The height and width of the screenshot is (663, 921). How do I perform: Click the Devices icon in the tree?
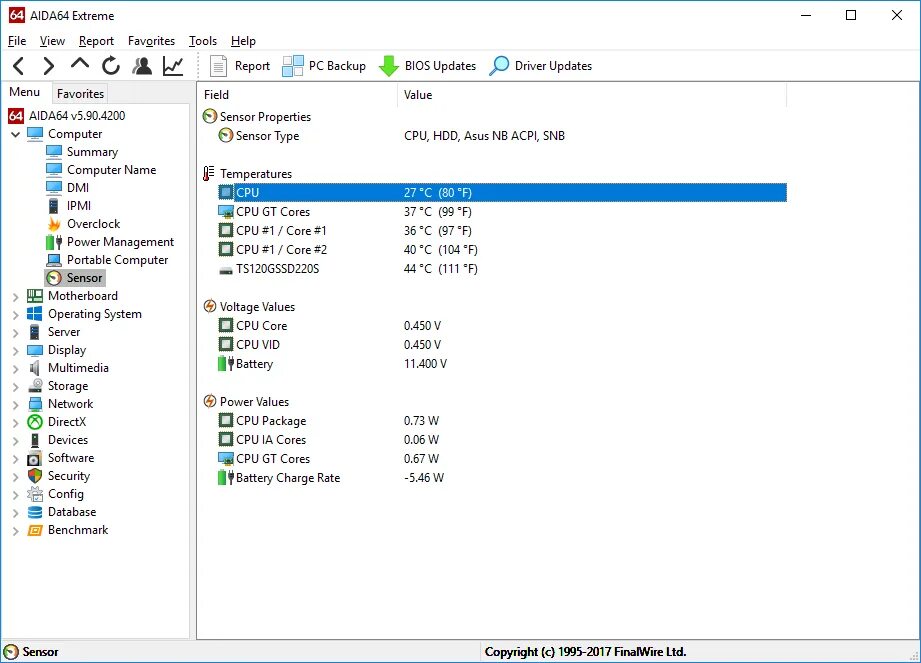coord(35,440)
